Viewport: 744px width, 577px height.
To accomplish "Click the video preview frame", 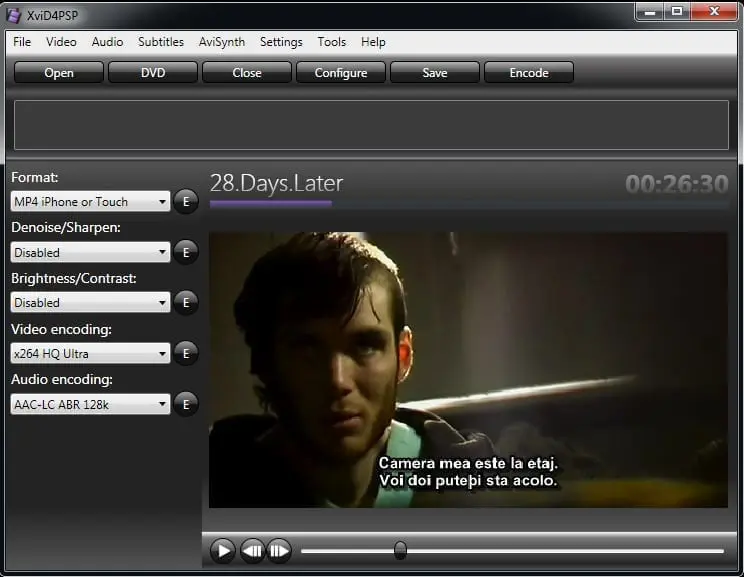I will tap(468, 370).
